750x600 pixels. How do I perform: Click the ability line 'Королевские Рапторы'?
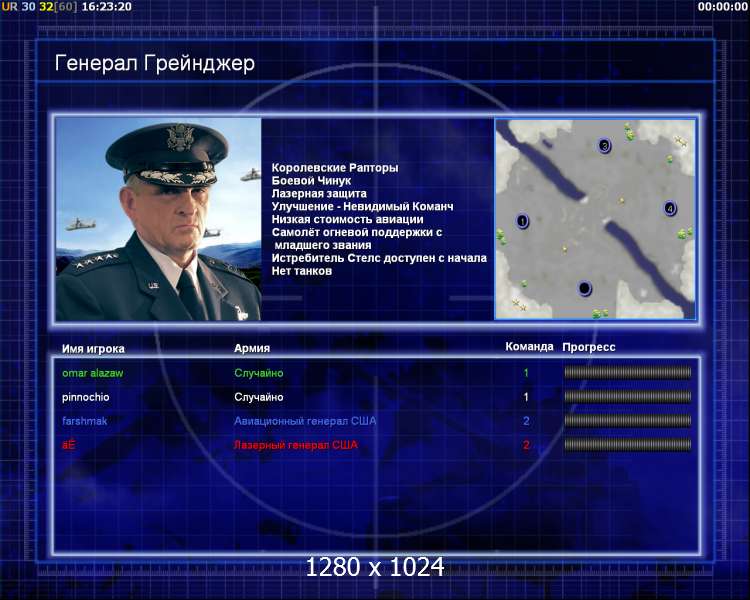pos(335,167)
